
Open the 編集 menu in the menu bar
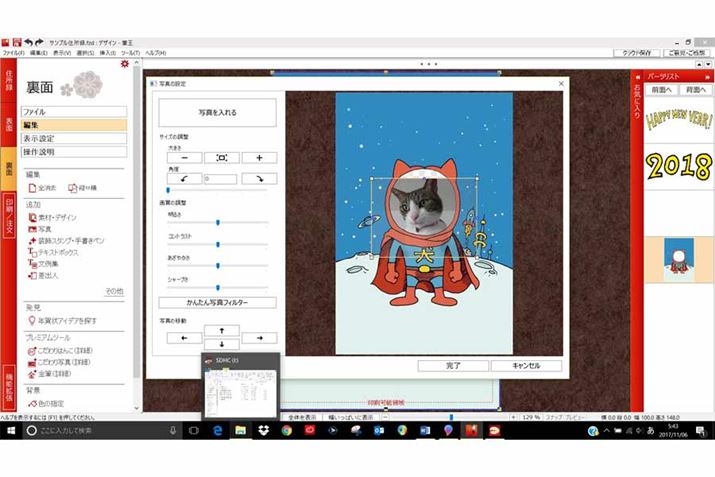tap(38, 53)
